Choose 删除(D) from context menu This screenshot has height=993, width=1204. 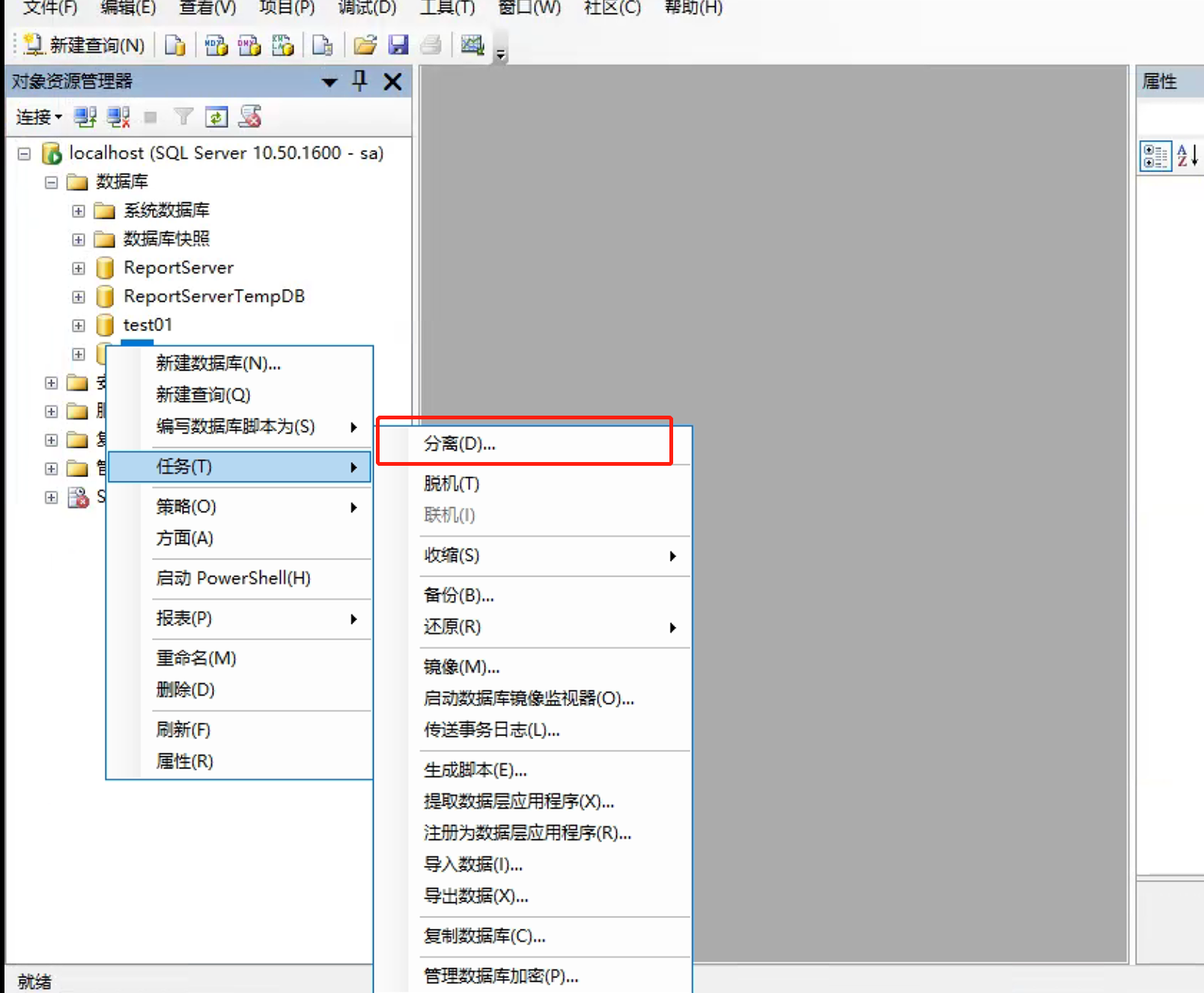[x=240, y=690]
